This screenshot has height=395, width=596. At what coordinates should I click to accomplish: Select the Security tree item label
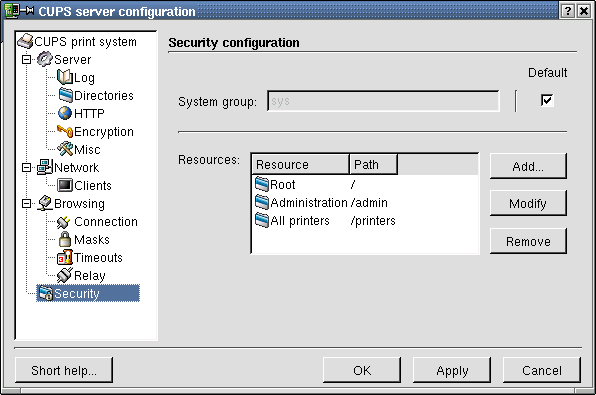tap(76, 293)
